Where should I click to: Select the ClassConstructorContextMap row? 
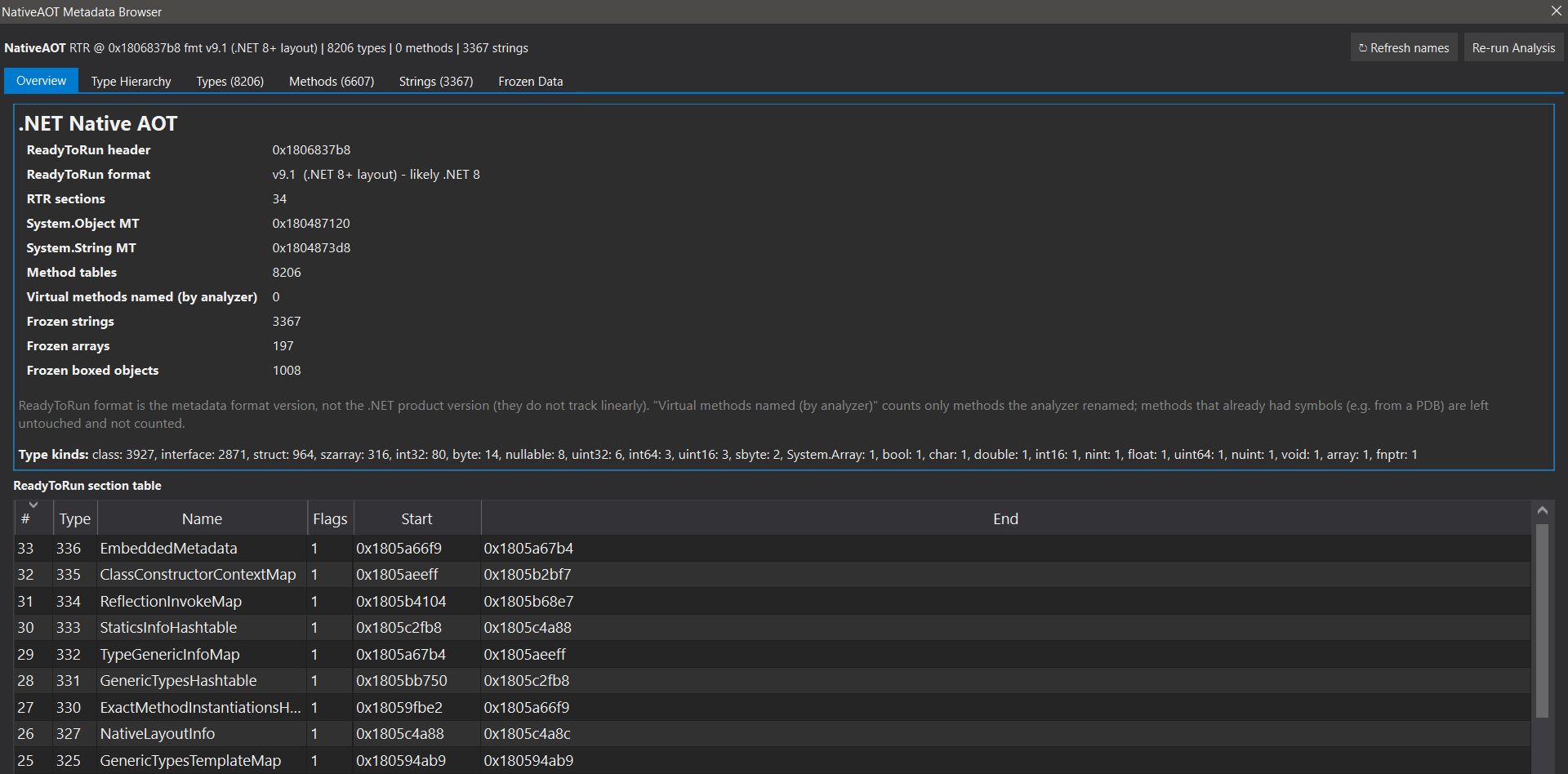(773, 575)
